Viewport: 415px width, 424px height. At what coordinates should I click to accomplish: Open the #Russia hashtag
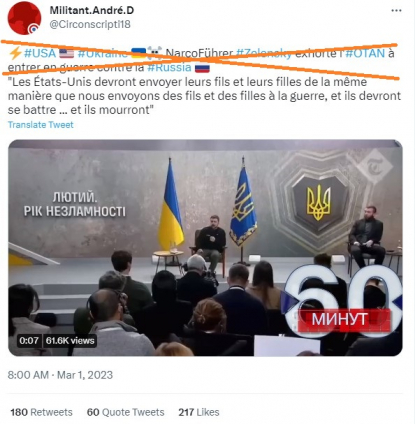point(169,67)
